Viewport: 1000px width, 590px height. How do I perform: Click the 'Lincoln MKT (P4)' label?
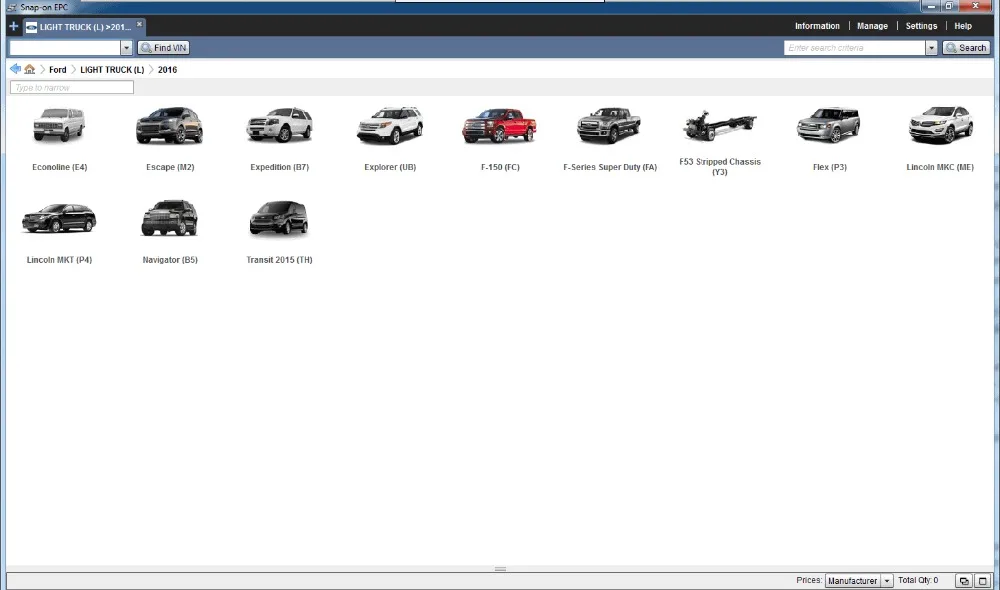pos(59,260)
